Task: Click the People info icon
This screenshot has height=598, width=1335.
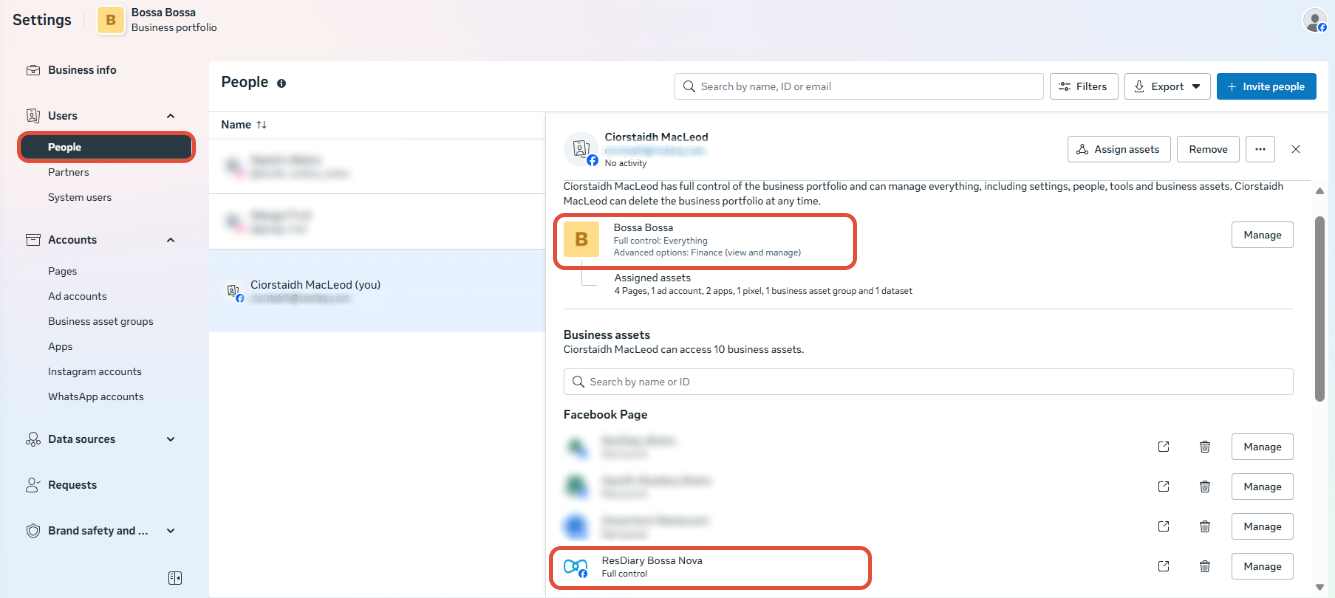Action: (281, 83)
